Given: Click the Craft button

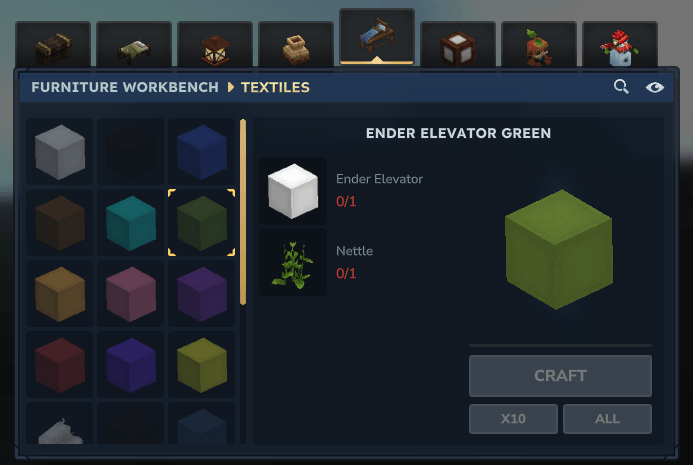Looking at the screenshot, I should (x=560, y=376).
